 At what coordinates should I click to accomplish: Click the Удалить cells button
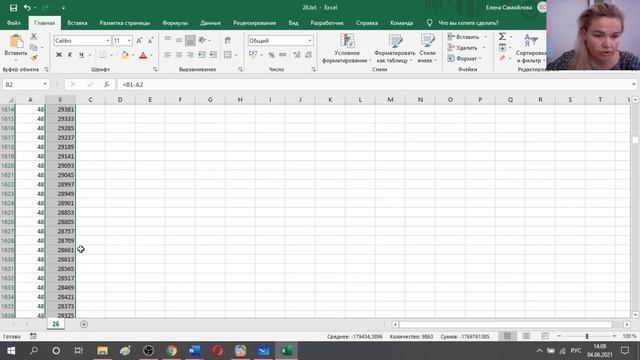point(467,48)
